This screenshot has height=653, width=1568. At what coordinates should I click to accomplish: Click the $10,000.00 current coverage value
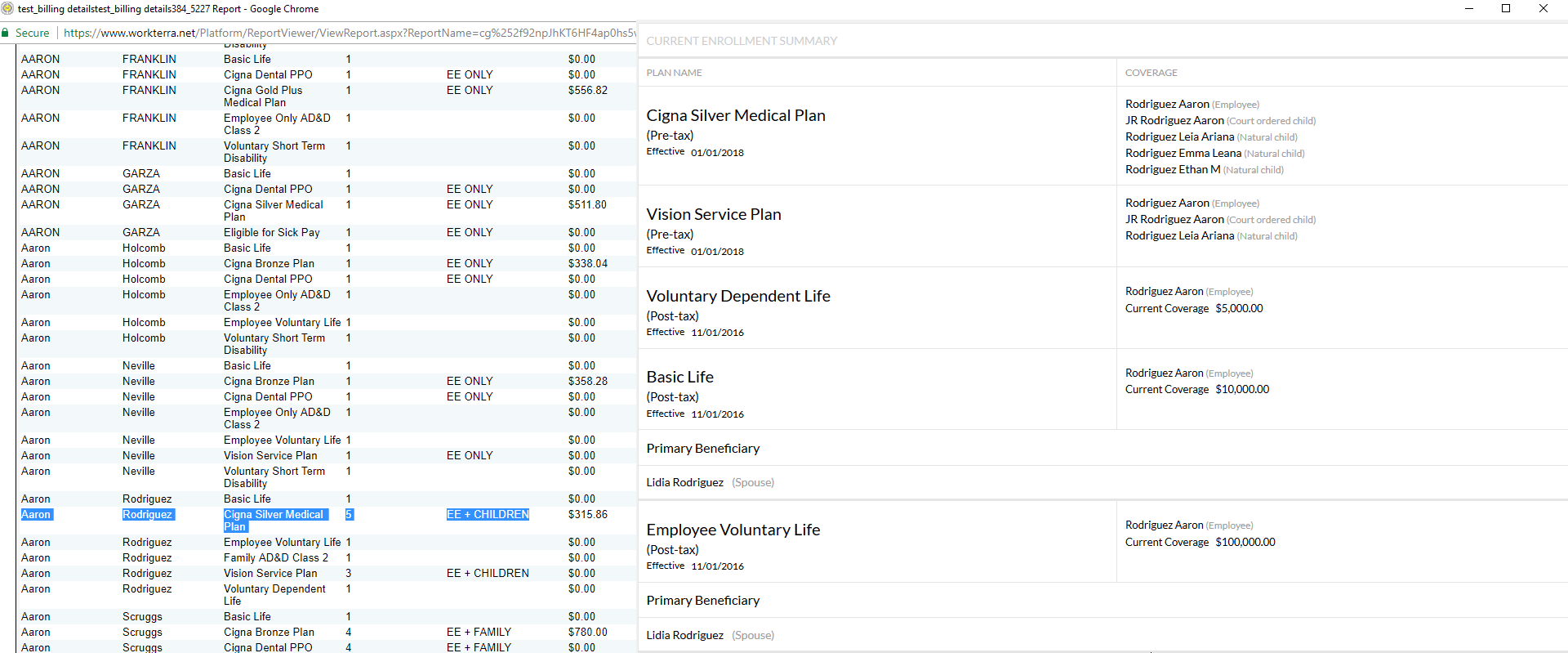1242,389
